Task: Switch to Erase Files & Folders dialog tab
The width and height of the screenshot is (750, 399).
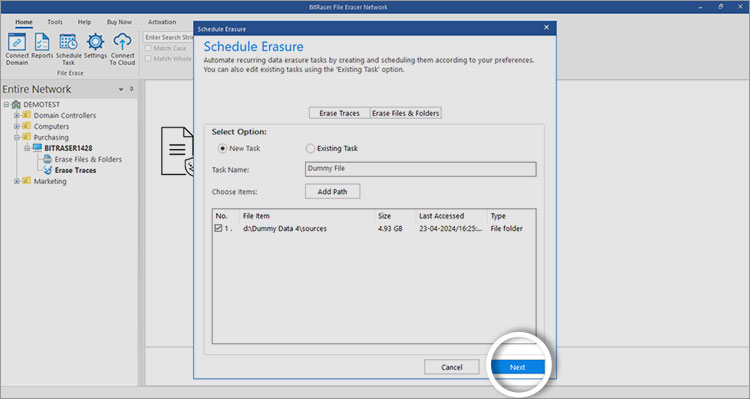Action: click(x=406, y=113)
